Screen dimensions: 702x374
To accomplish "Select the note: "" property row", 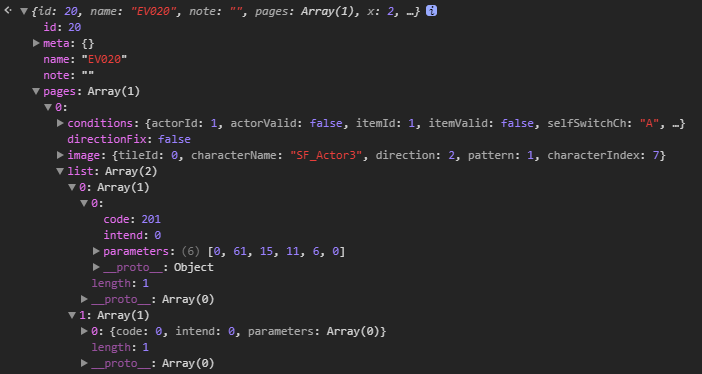I will (68, 75).
